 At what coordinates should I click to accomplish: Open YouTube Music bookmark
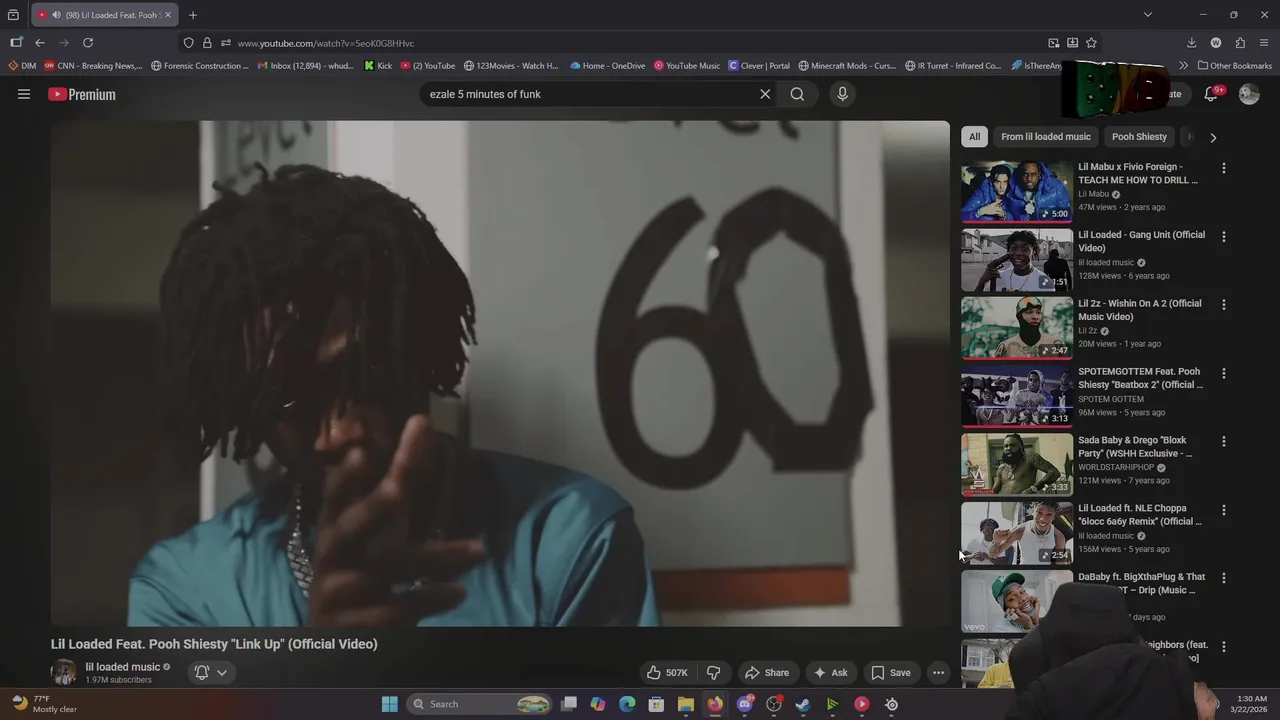click(x=686, y=66)
